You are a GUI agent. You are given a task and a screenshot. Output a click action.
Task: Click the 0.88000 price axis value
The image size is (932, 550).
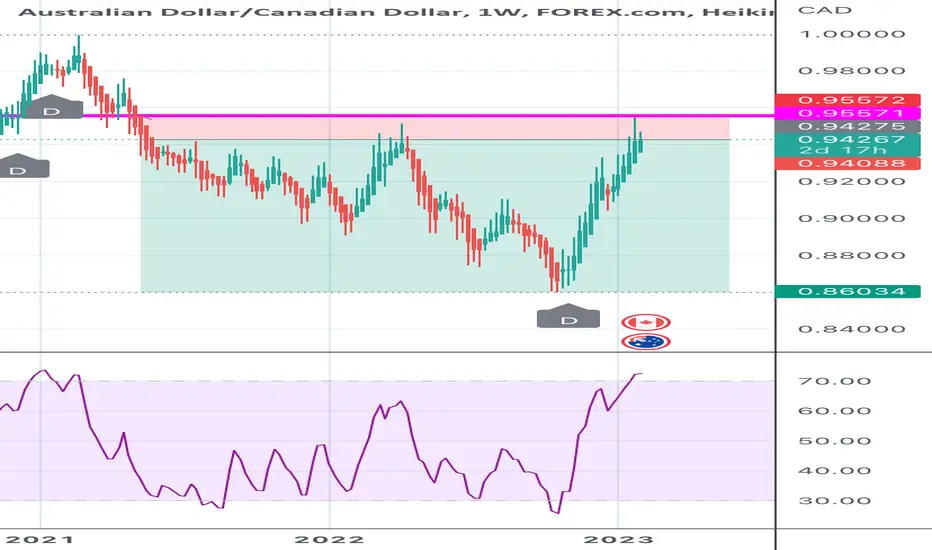852,255
